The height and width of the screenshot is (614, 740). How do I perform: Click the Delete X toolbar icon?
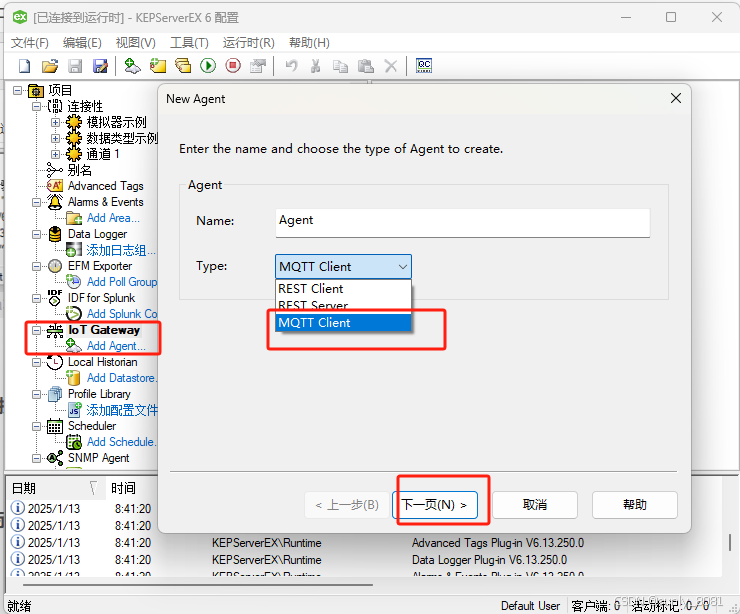click(391, 66)
